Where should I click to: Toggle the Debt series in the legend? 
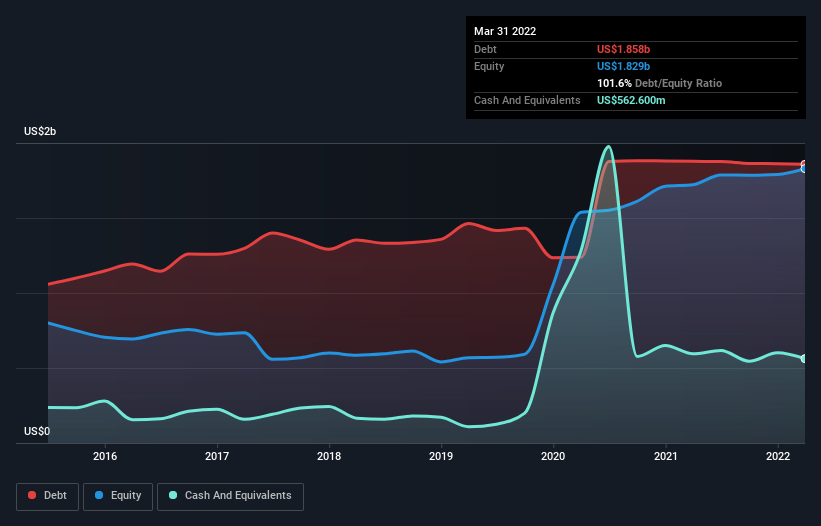coord(47,496)
